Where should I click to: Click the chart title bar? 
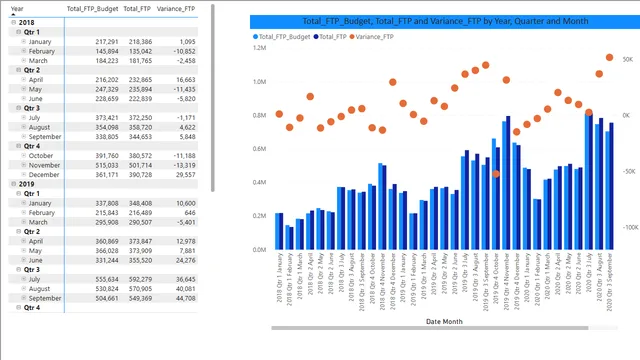(445, 21)
